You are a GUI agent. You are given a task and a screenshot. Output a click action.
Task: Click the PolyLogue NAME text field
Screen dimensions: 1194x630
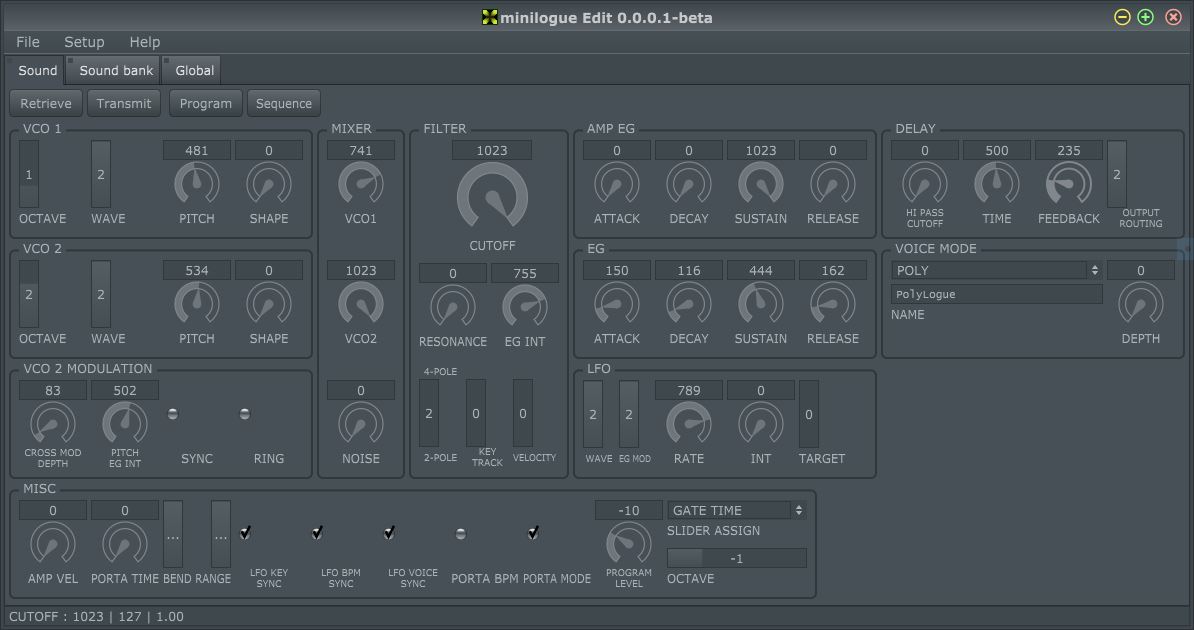[x=997, y=294]
